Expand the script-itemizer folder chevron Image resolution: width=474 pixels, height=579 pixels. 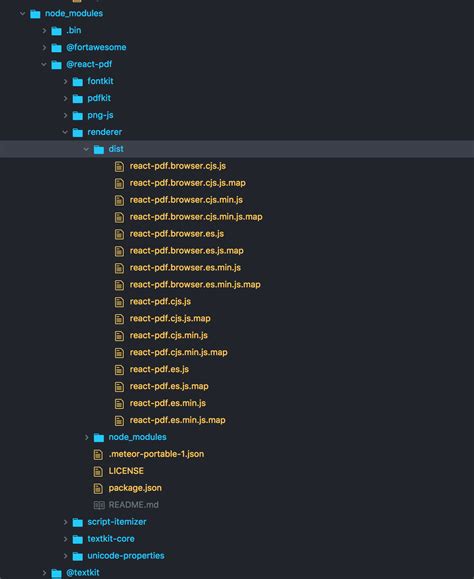point(65,522)
